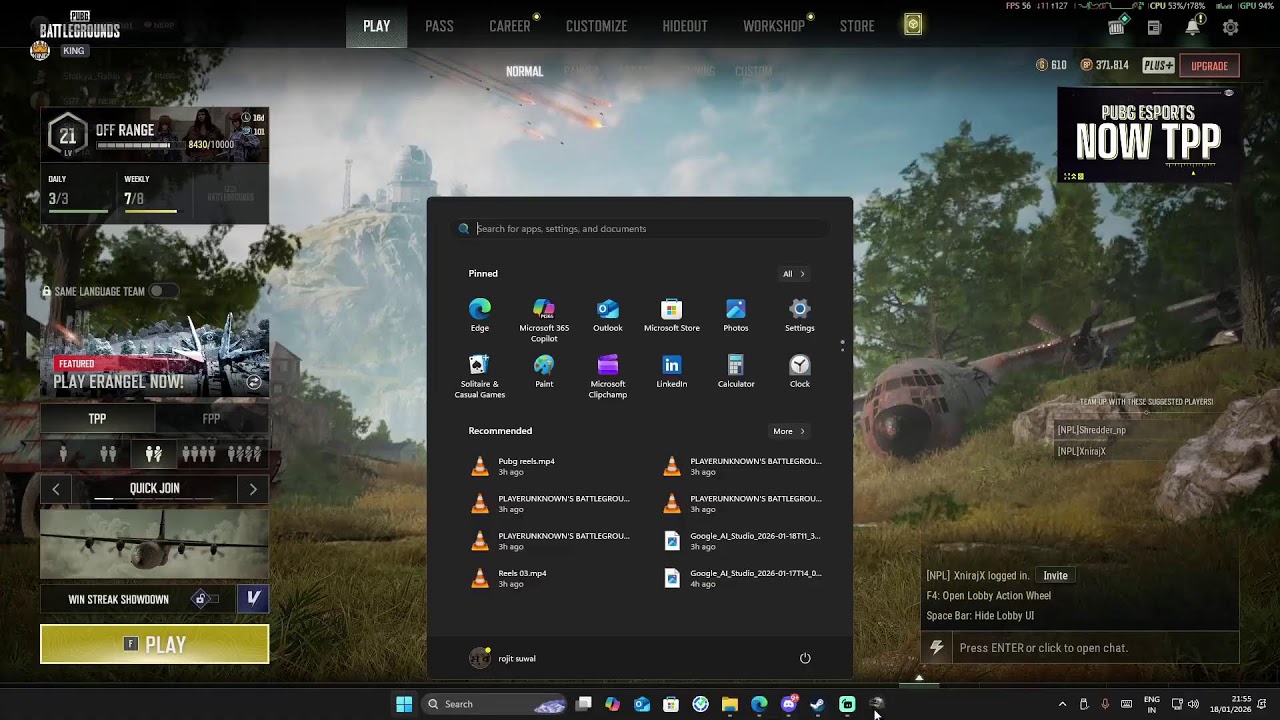Open PUBG notifications bell
Image resolution: width=1280 pixels, height=720 pixels.
(1192, 27)
